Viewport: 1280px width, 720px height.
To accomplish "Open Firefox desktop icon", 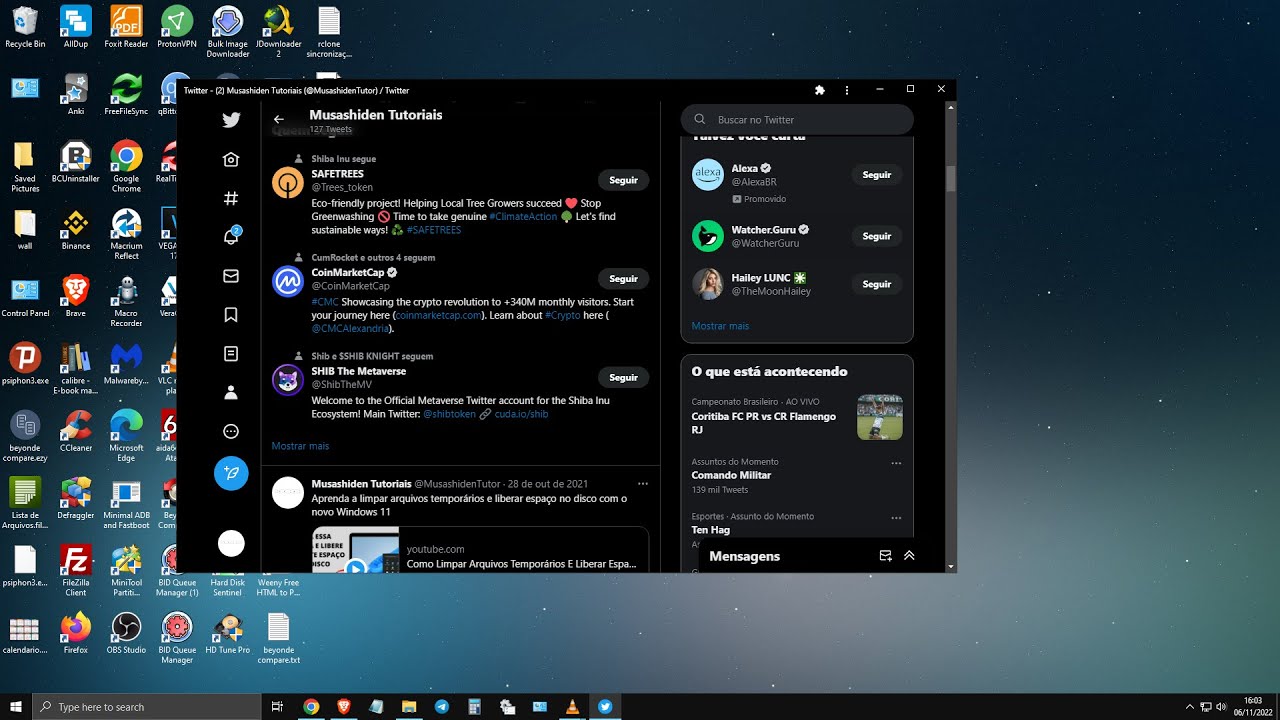I will coord(75,634).
